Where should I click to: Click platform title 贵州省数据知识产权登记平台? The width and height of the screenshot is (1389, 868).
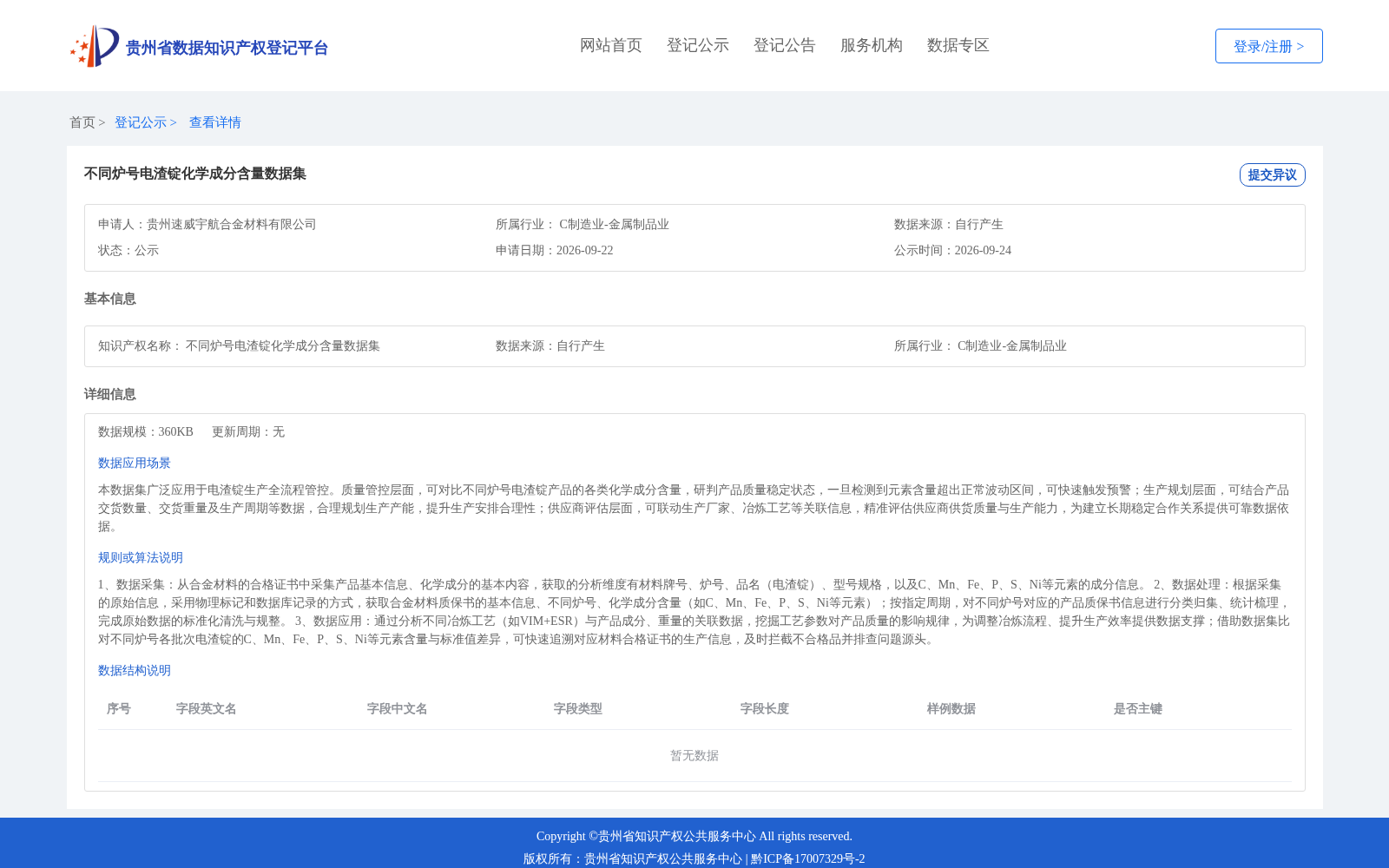(x=227, y=48)
